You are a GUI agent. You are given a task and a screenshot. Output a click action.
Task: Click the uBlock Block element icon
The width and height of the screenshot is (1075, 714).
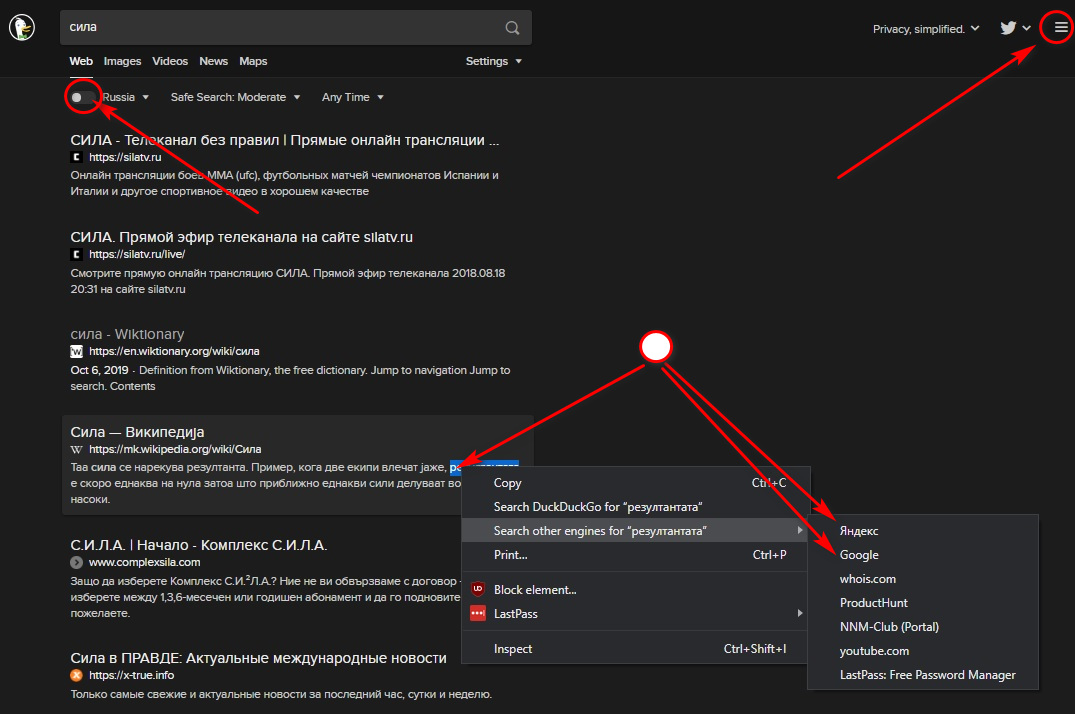[477, 590]
